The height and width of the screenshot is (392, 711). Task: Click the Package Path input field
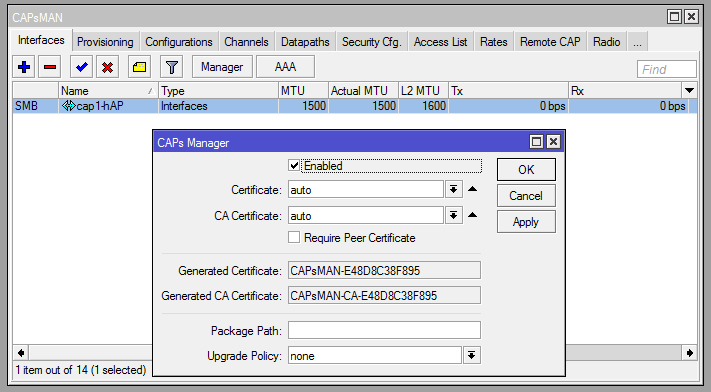(384, 330)
